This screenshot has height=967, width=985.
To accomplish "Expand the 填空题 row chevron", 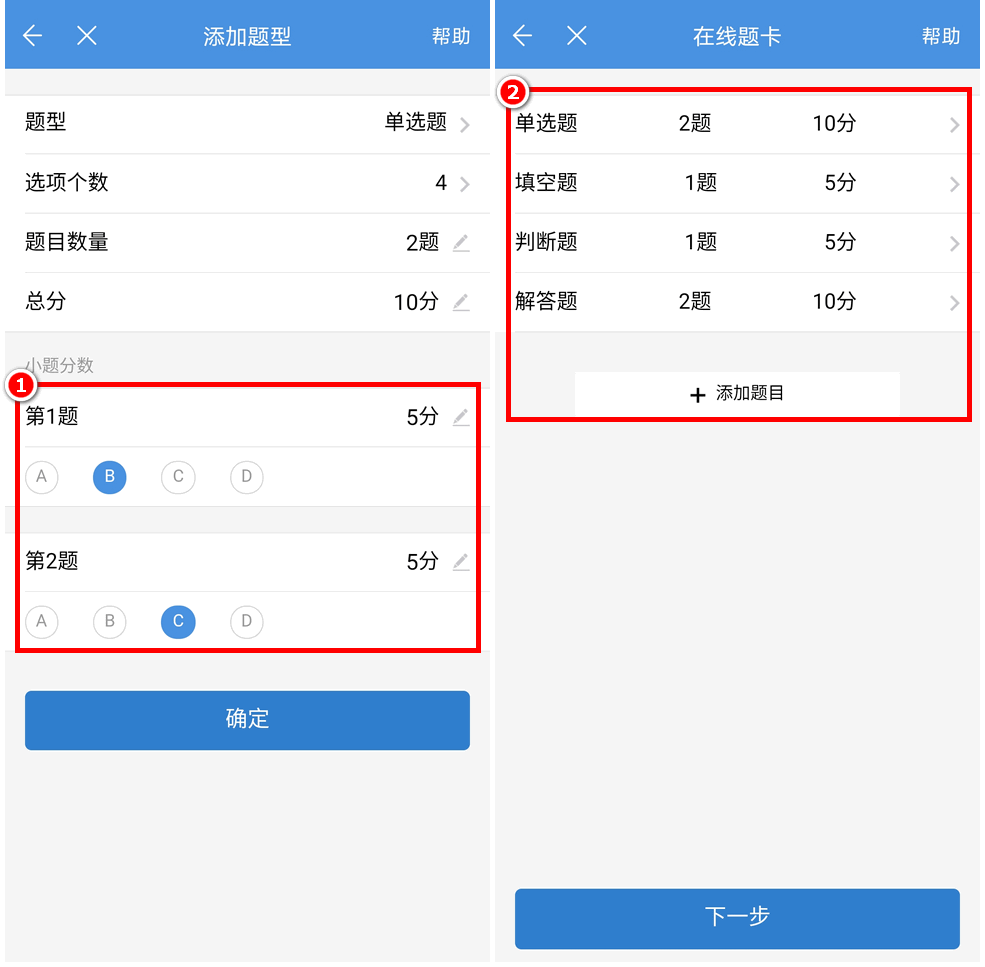I will [954, 184].
